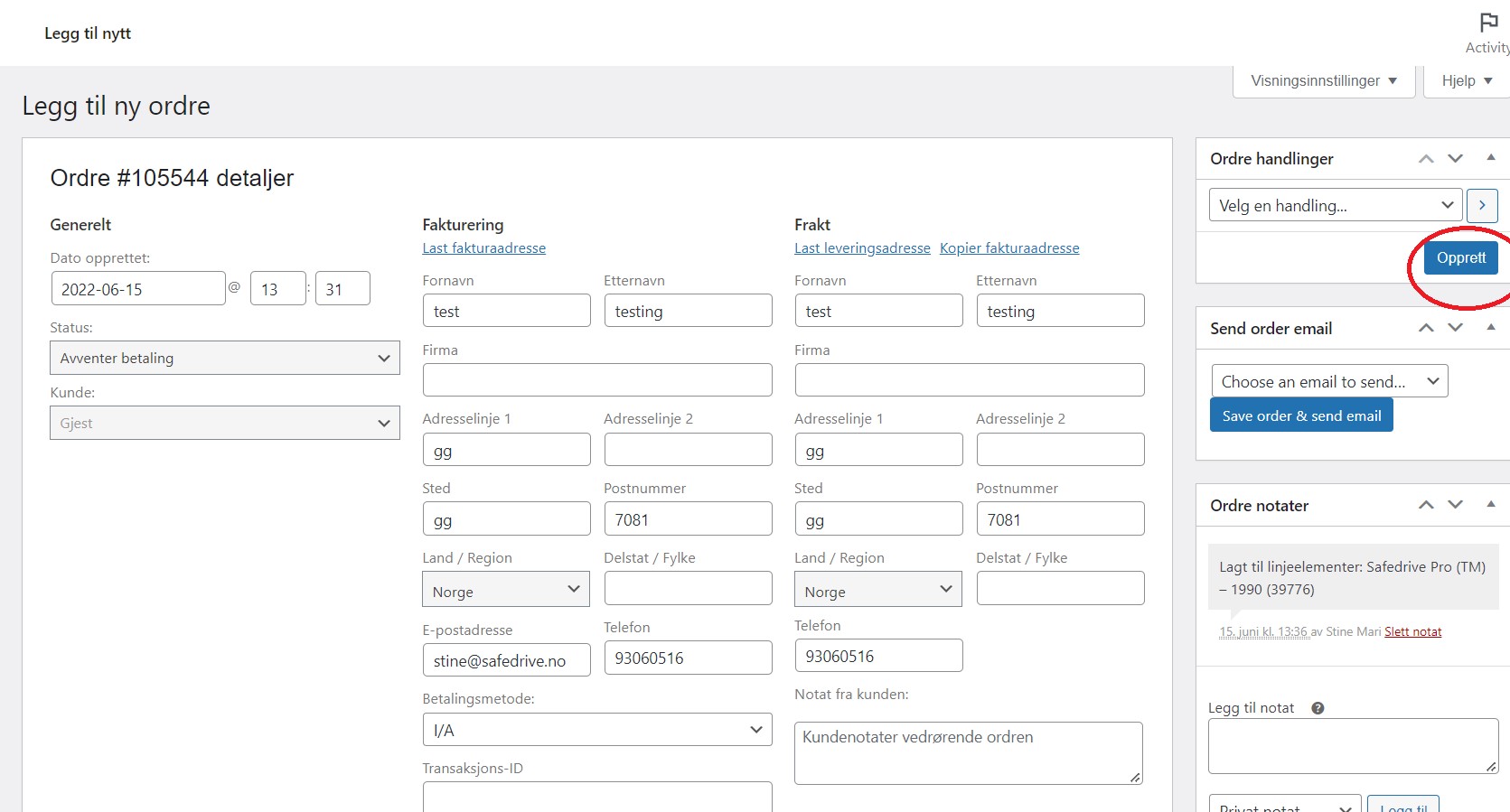Image resolution: width=1510 pixels, height=812 pixels.
Task: Delete the note via Slett notat
Action: click(x=1412, y=632)
